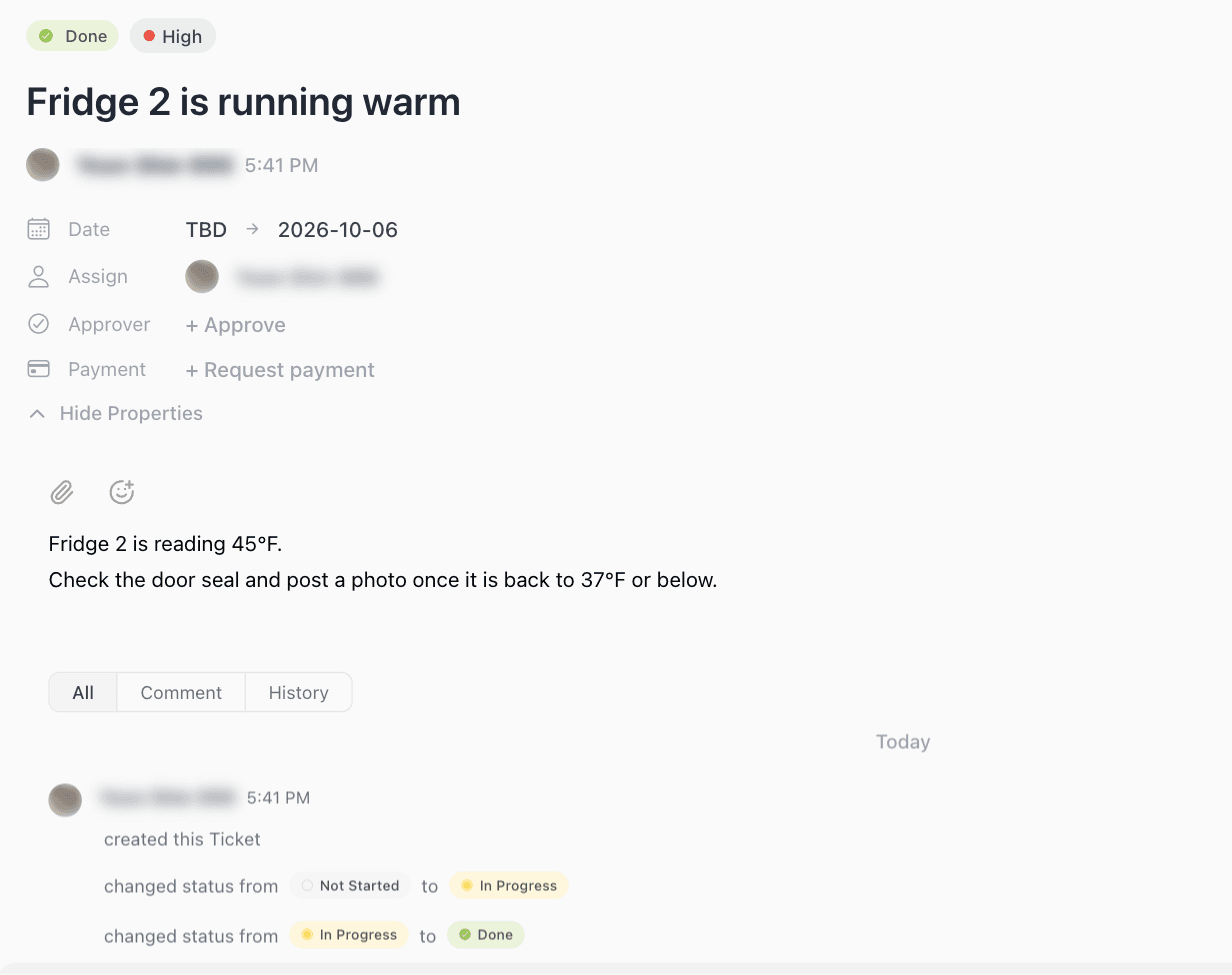Edit the 2026-10-06 due date value

click(x=338, y=230)
